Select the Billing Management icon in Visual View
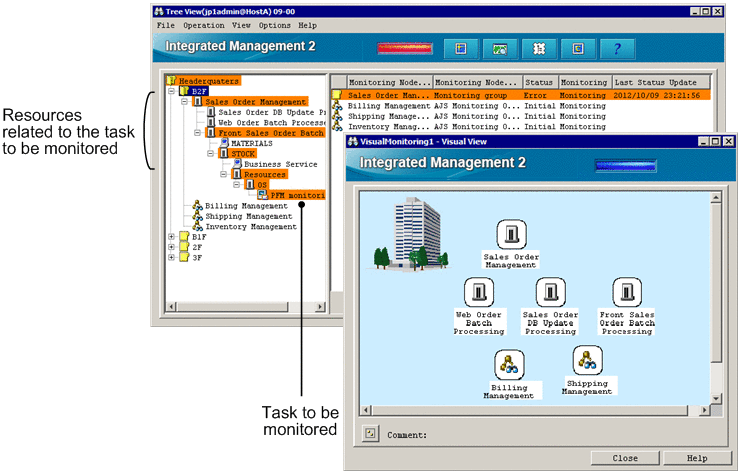The width and height of the screenshot is (742, 475). click(x=509, y=364)
